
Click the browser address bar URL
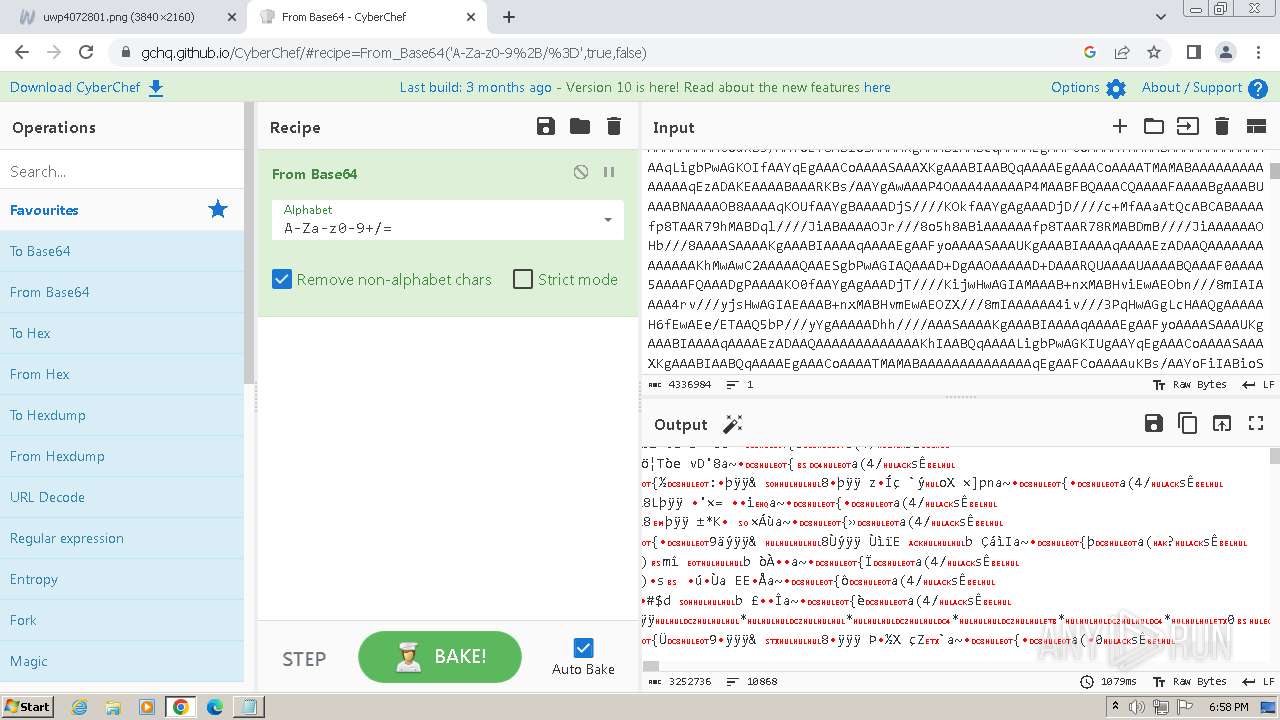[394, 52]
